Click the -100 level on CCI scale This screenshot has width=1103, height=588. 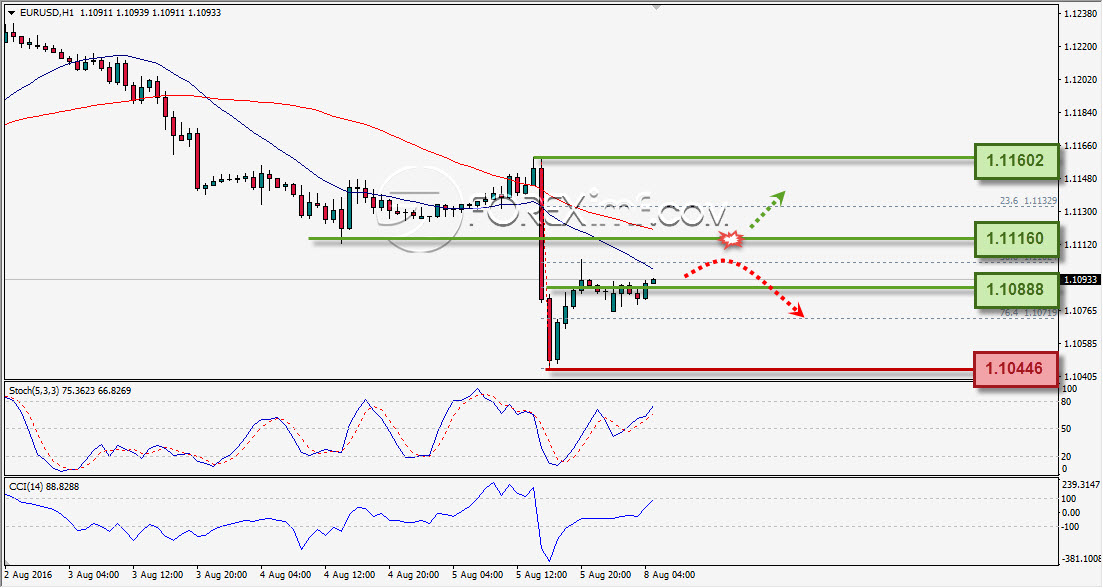1071,526
